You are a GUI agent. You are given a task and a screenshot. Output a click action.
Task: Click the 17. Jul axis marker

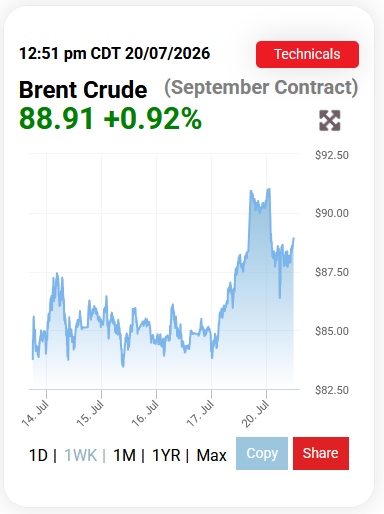pyautogui.click(x=200, y=414)
